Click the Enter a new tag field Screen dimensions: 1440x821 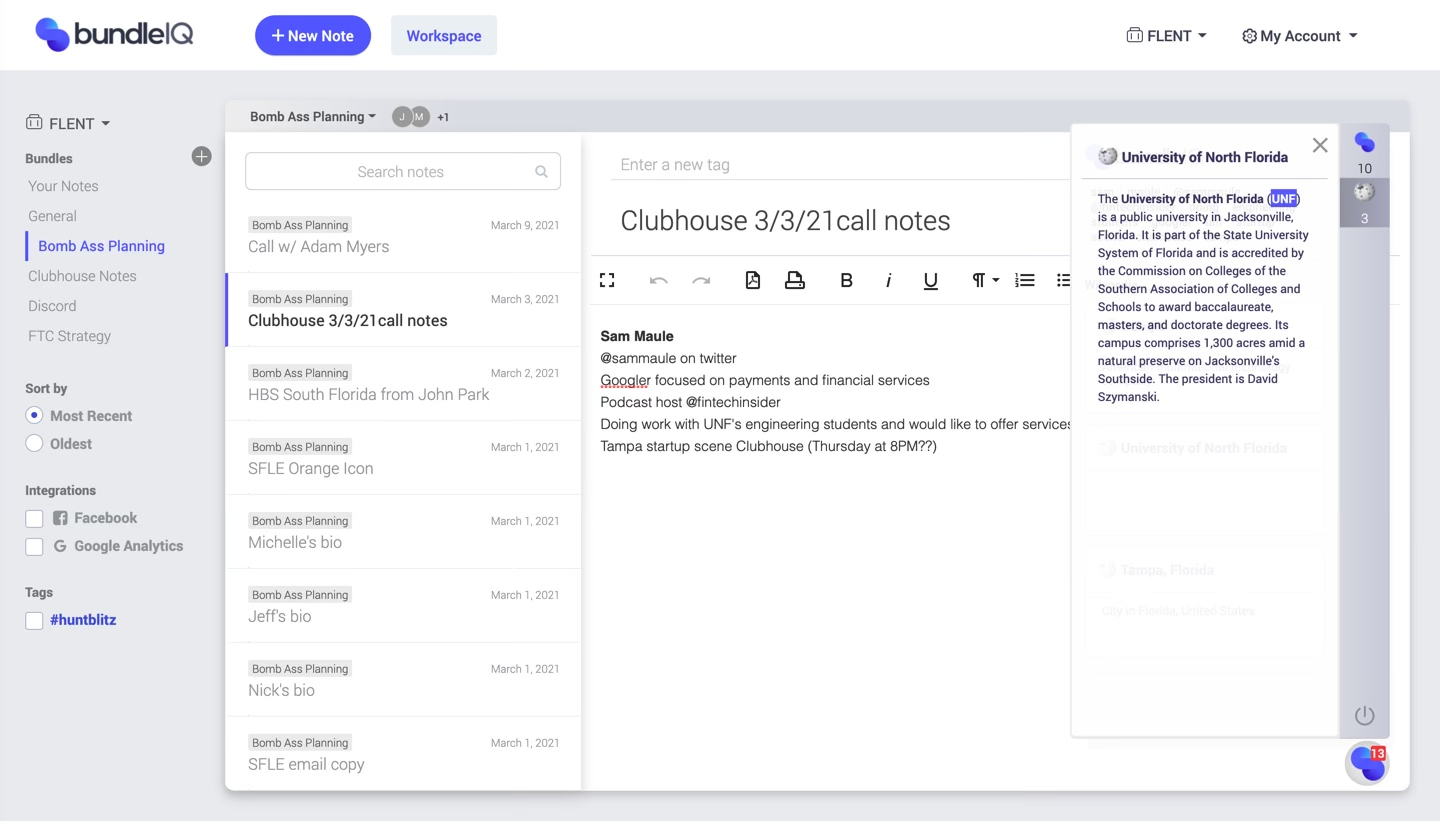(840, 165)
